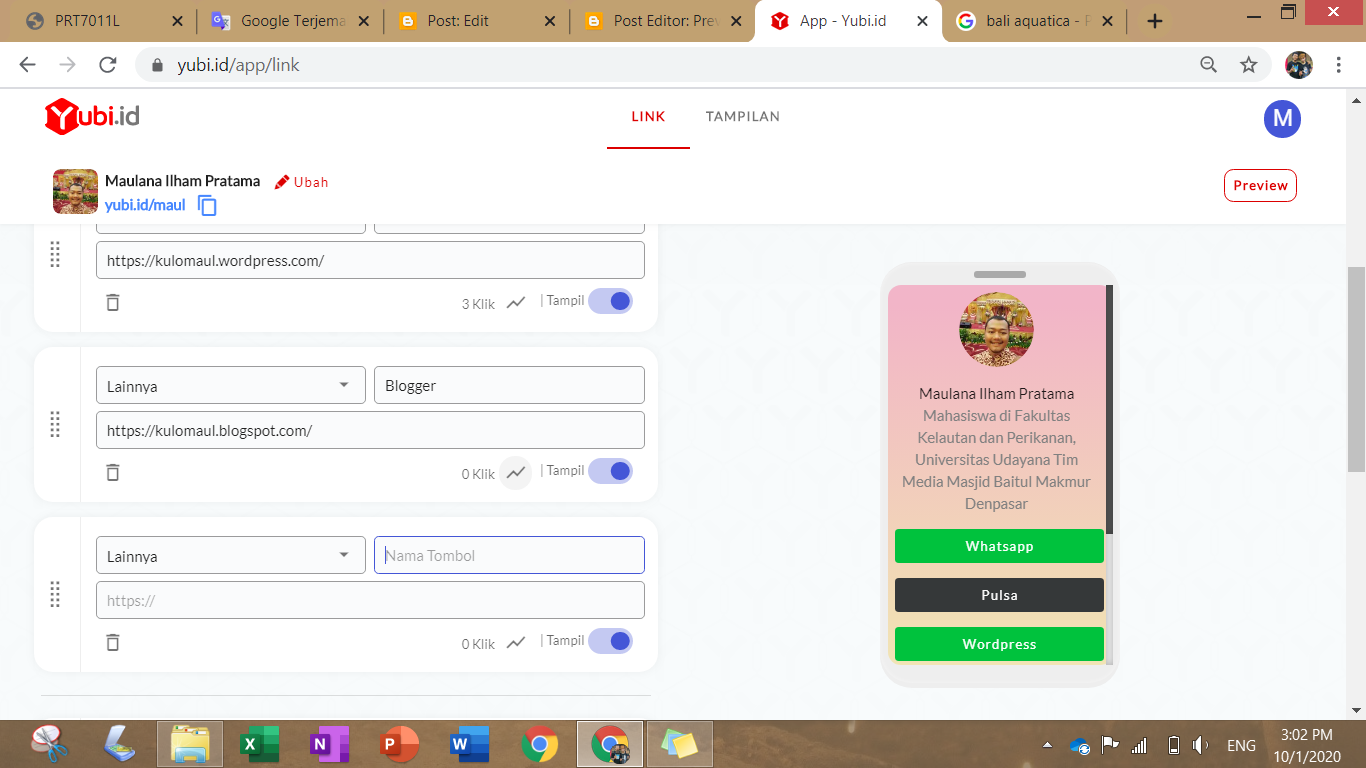Grab drag handle of Blogger link card
The width and height of the screenshot is (1366, 768).
[55, 424]
